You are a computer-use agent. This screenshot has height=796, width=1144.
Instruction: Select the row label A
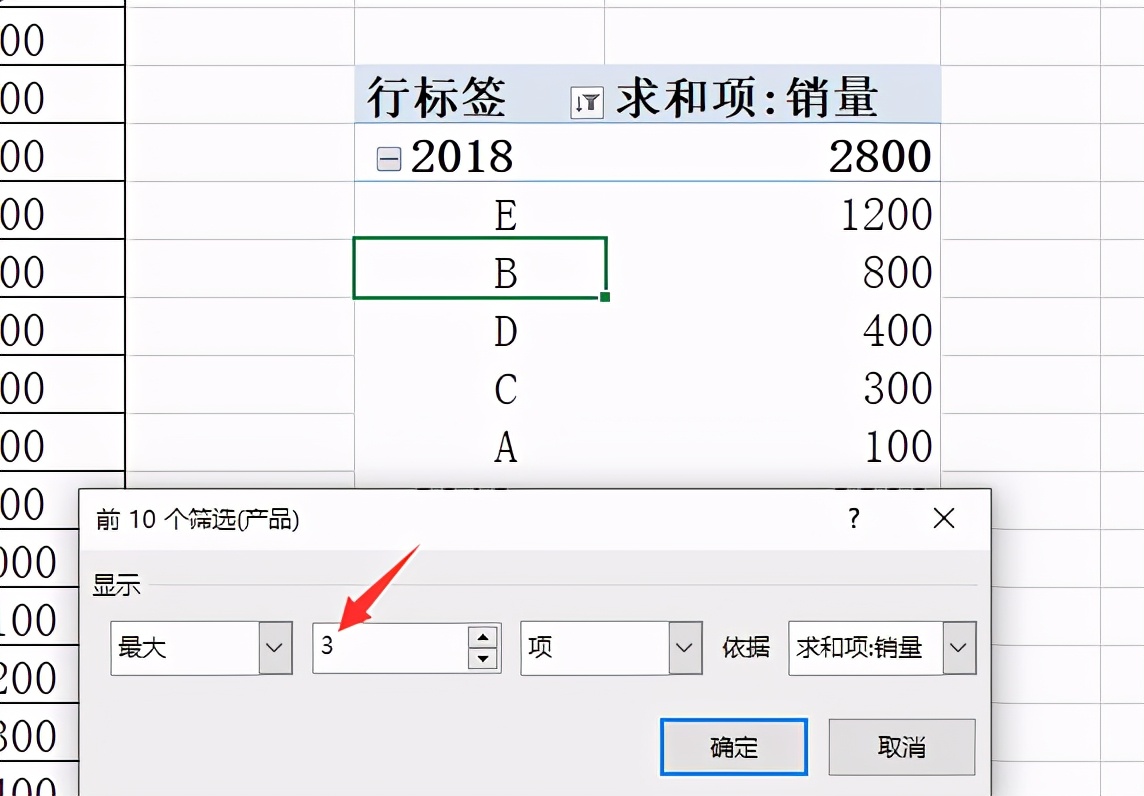tap(506, 447)
